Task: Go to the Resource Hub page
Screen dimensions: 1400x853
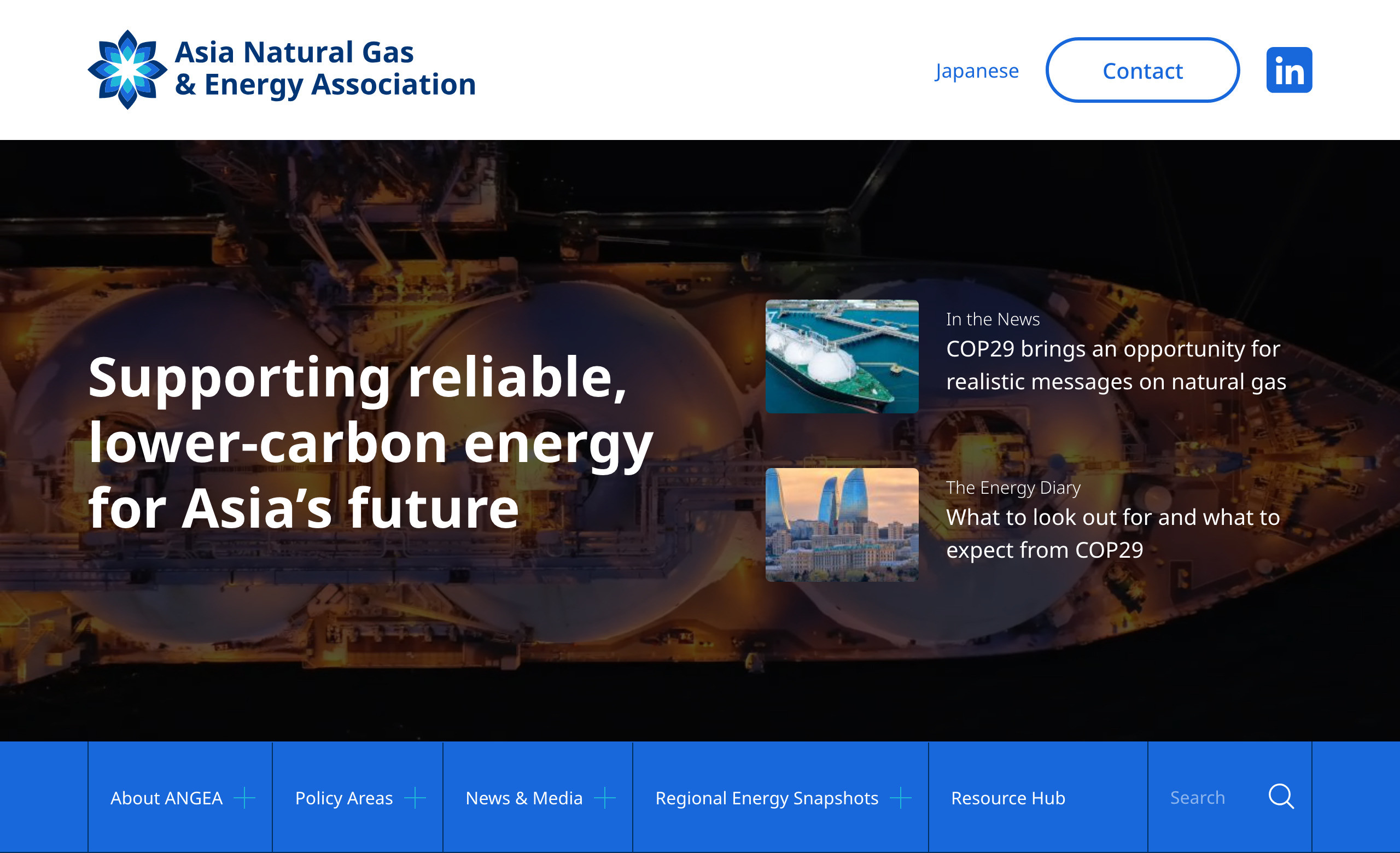Action: 1008,798
